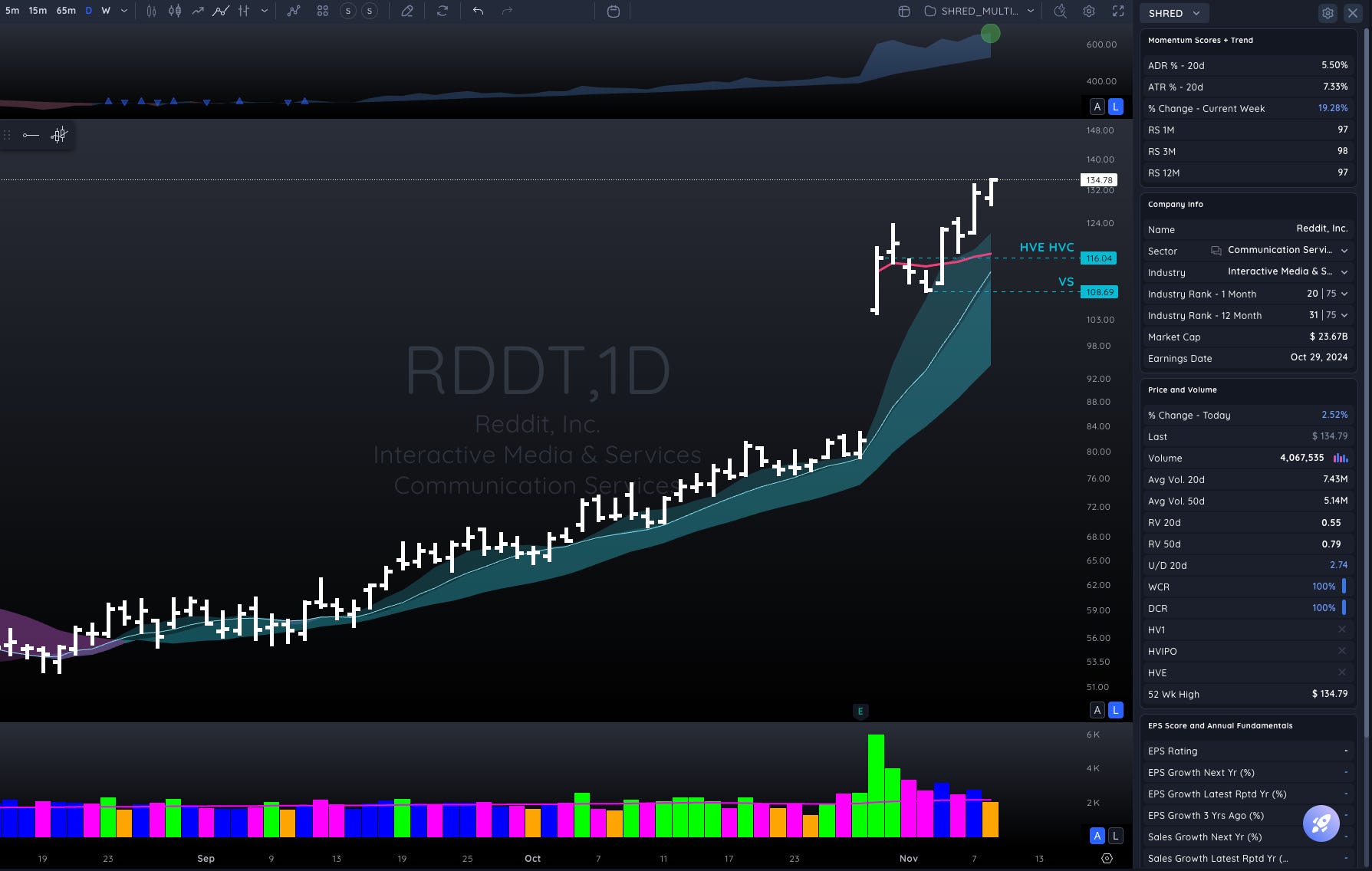Close the SHRED side panel

point(1353,13)
